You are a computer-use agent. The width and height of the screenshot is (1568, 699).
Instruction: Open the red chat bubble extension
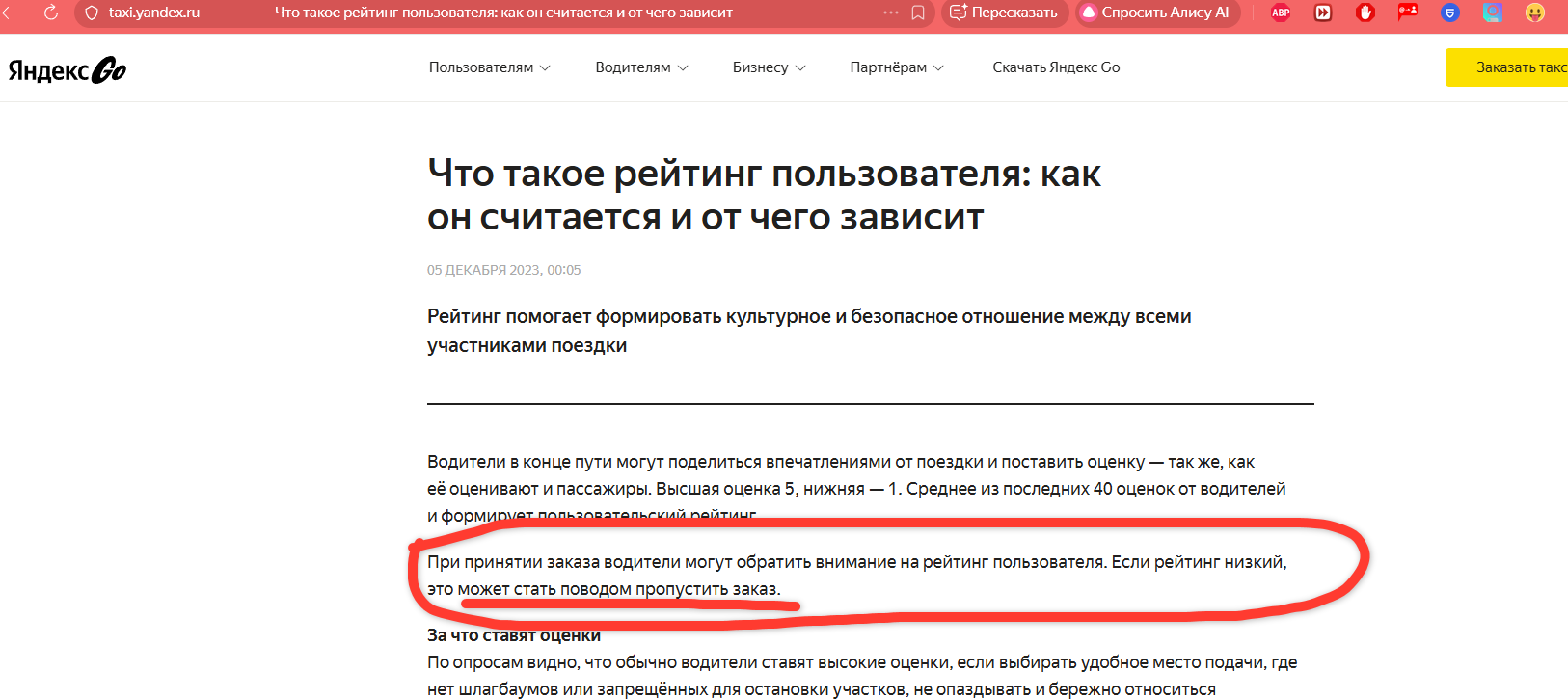click(x=1408, y=13)
